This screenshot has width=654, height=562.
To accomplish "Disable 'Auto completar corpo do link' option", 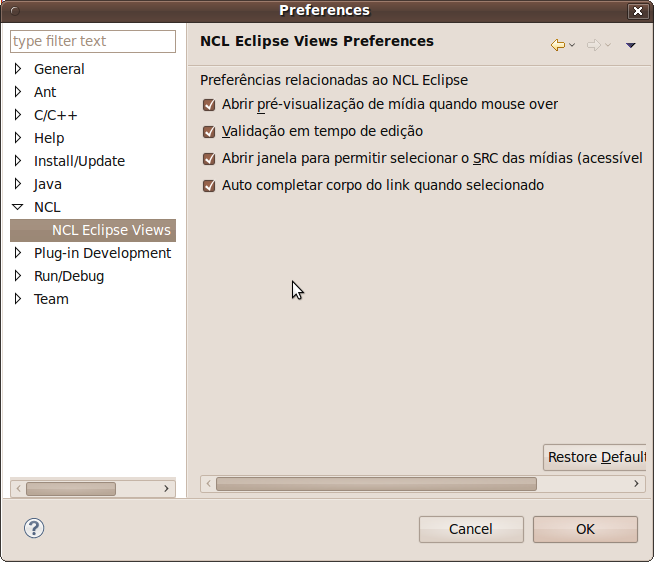I will click(209, 186).
